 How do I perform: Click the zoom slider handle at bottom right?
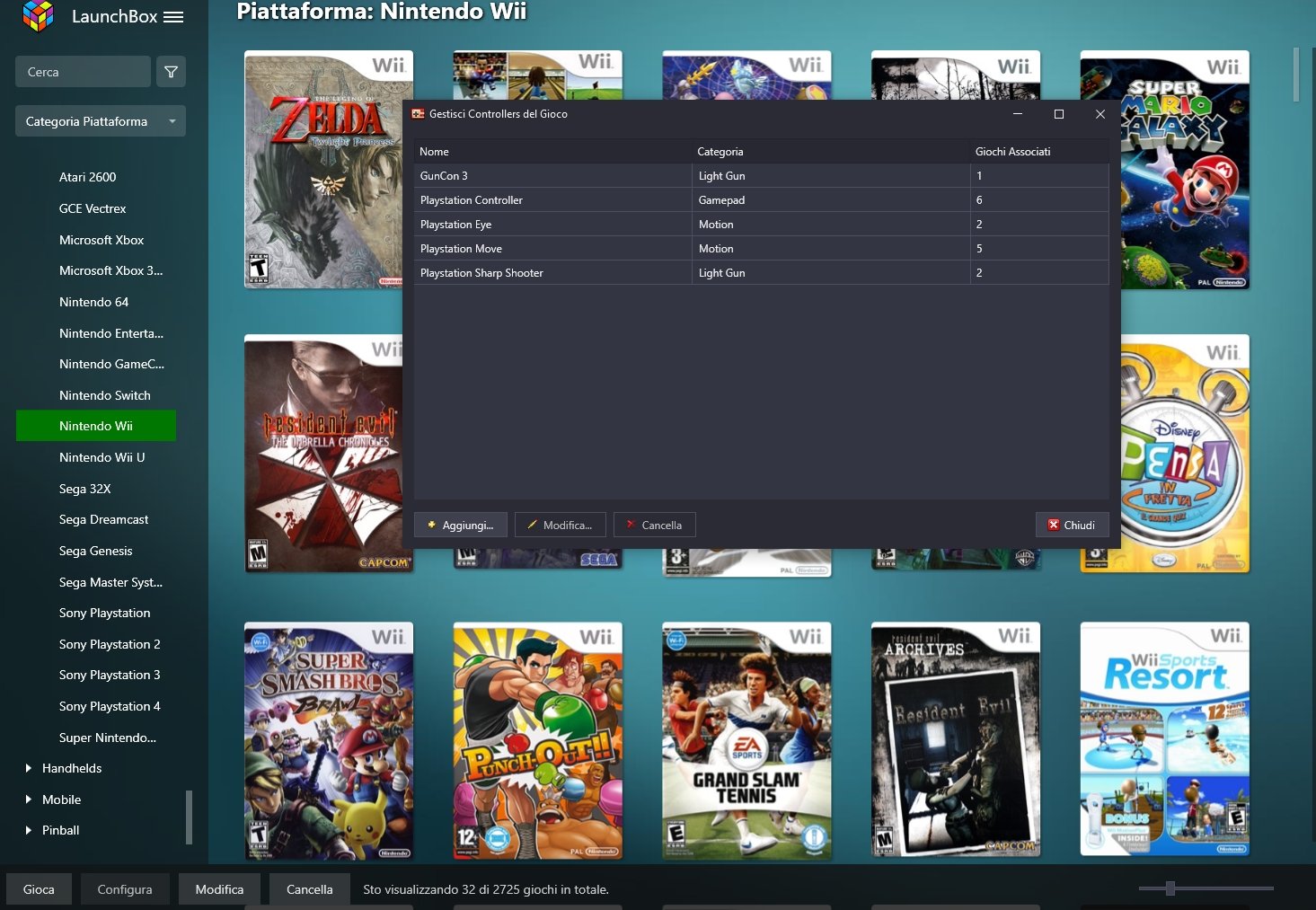(x=1170, y=888)
